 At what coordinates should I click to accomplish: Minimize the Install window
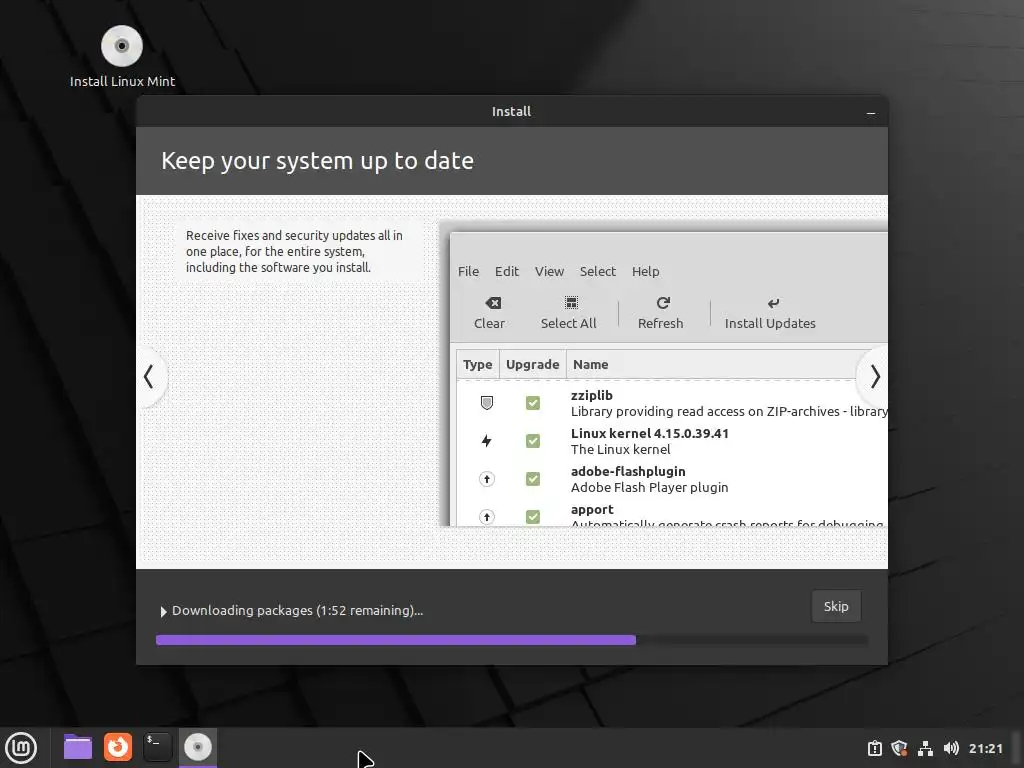pyautogui.click(x=871, y=112)
